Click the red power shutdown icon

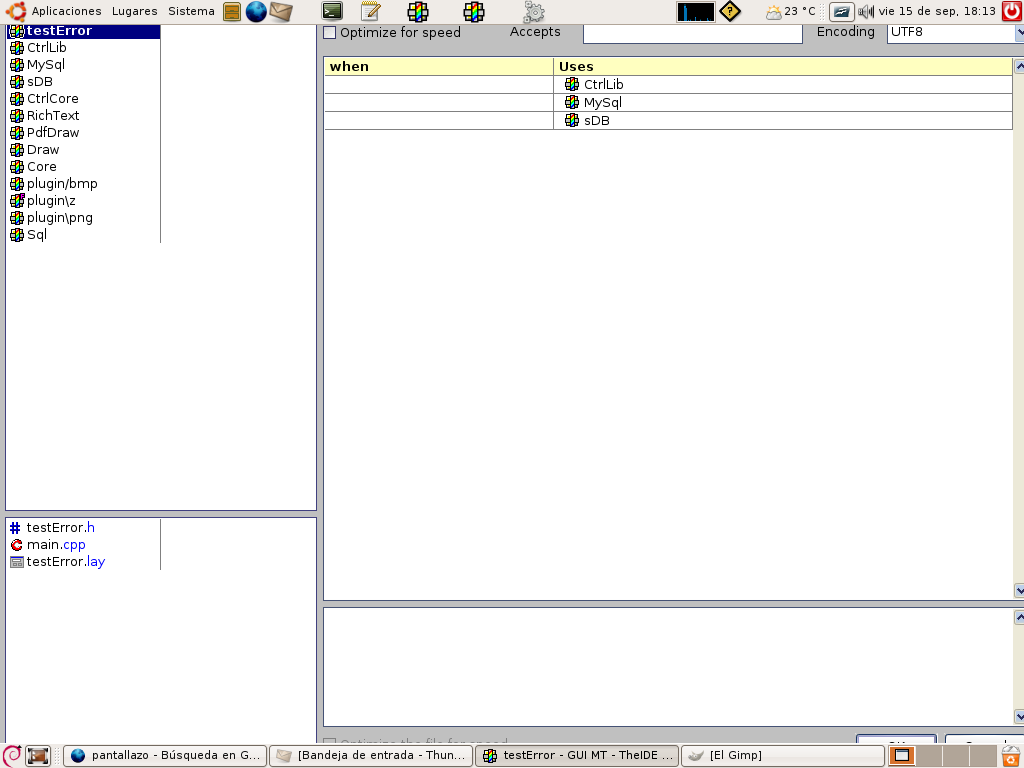pos(1012,12)
